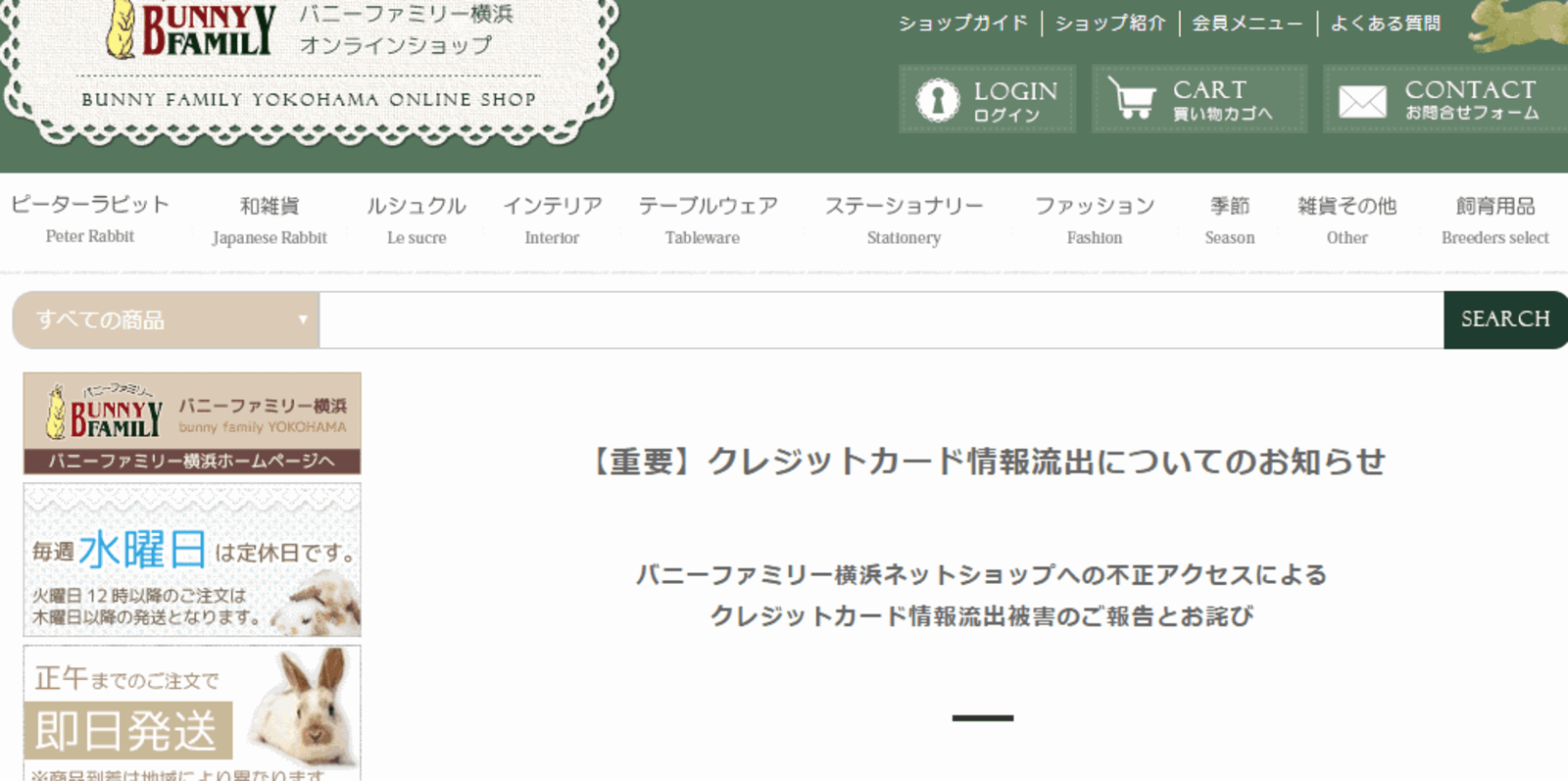This screenshot has width=1568, height=781.
Task: Click the SEARCH button
Action: (1505, 319)
